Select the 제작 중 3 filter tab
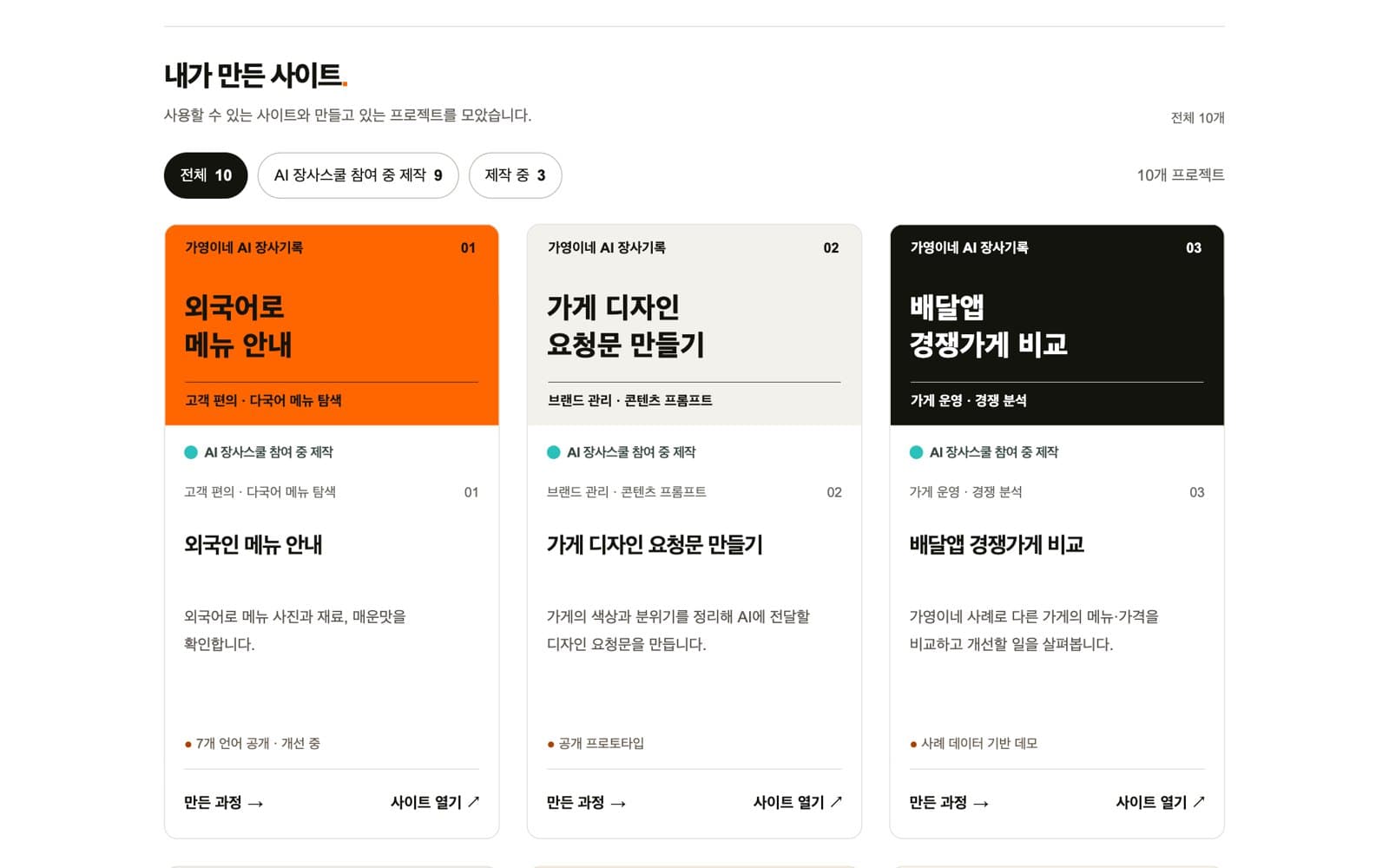Image resolution: width=1389 pixels, height=868 pixels. pyautogui.click(x=515, y=175)
